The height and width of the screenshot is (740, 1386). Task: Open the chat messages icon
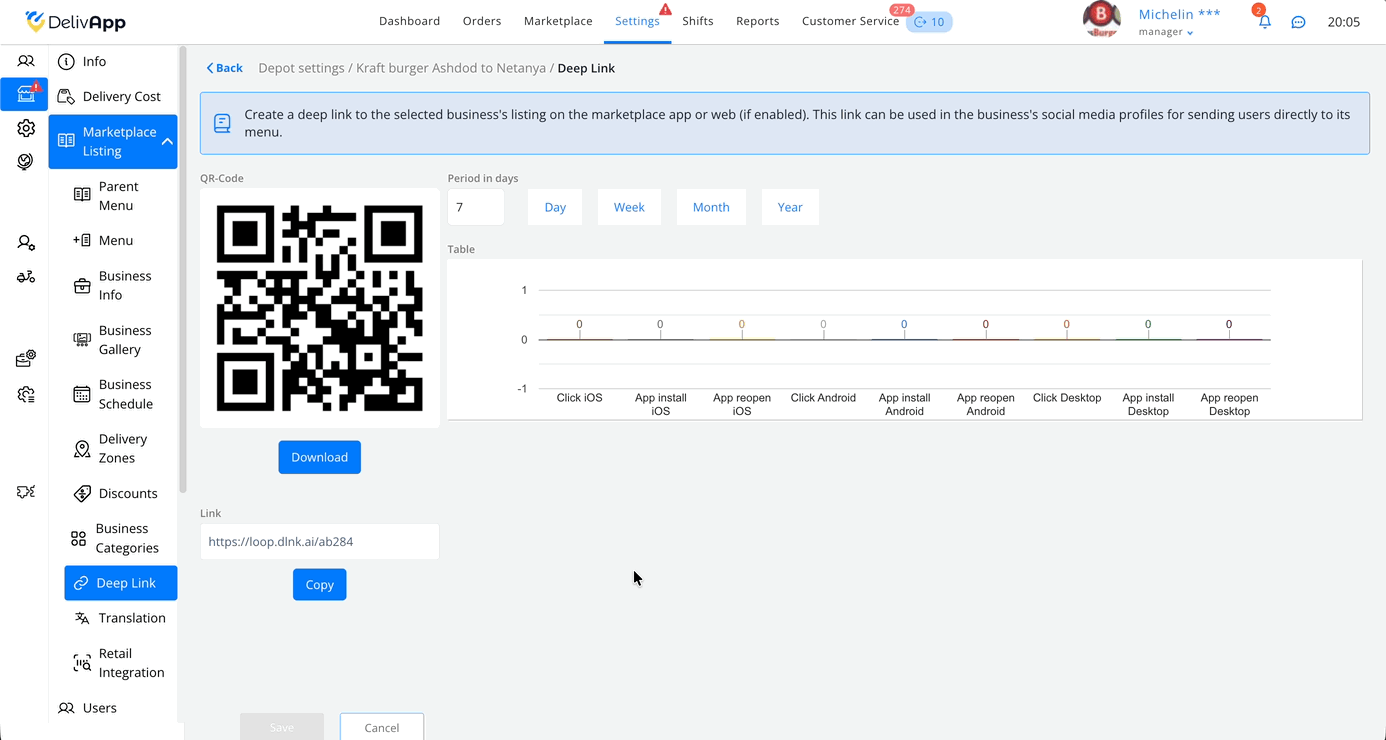coord(1298,22)
